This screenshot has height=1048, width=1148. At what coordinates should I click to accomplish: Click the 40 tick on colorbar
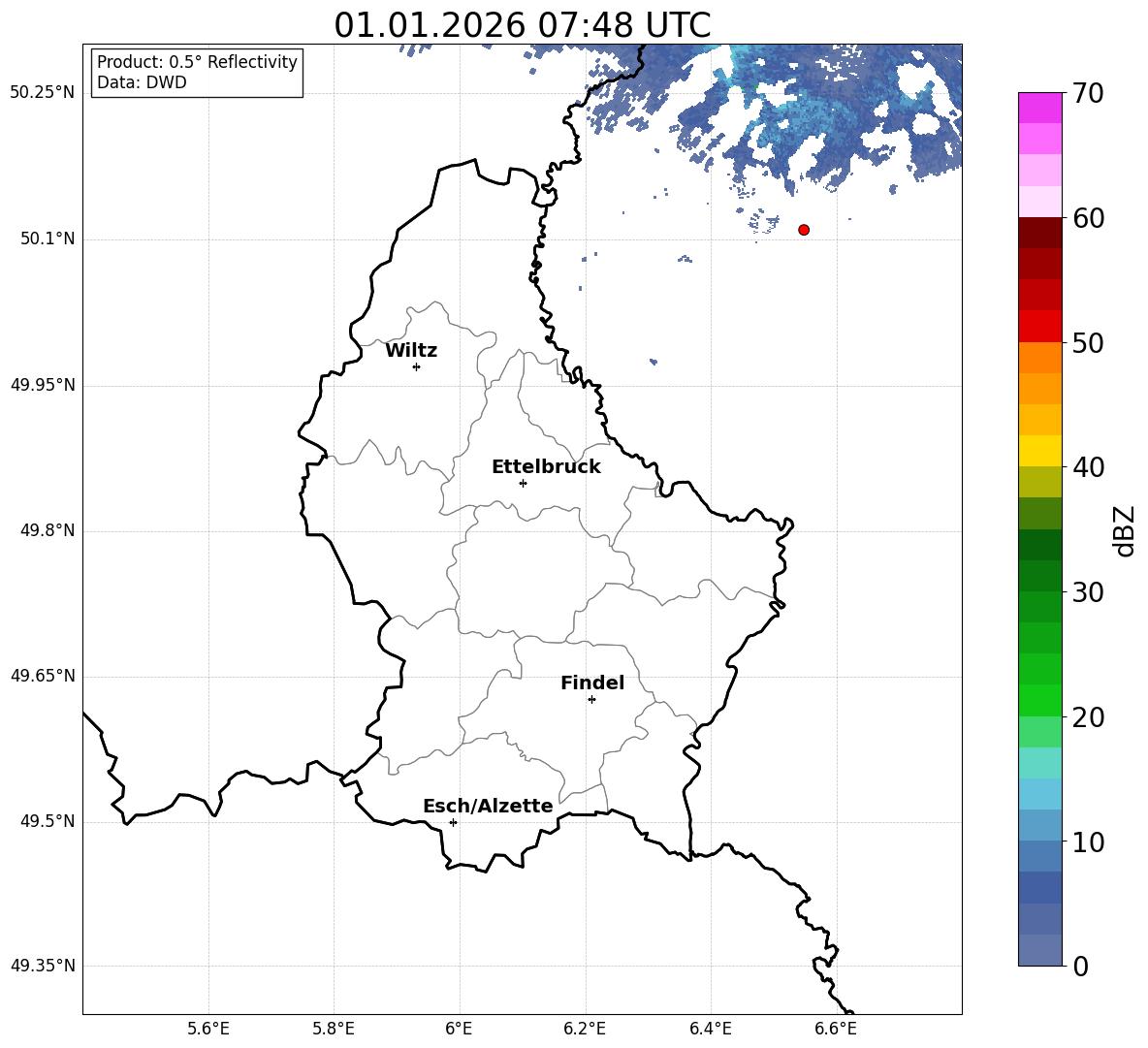coord(1088,467)
